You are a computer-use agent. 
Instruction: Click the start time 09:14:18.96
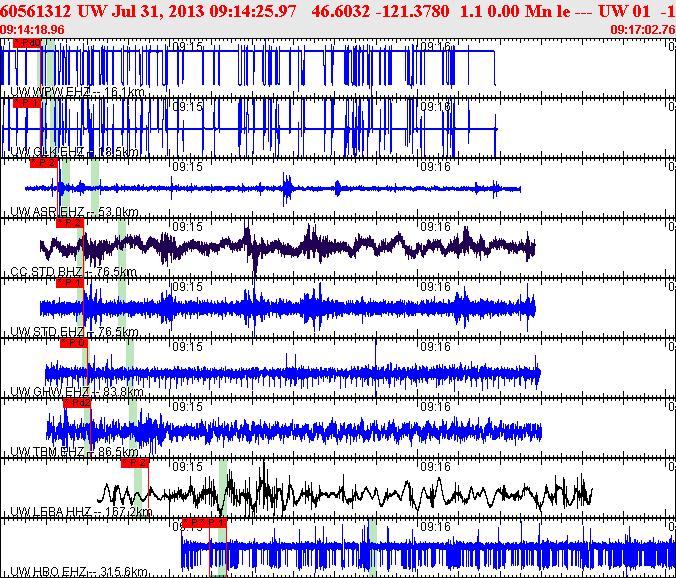pyautogui.click(x=33, y=30)
